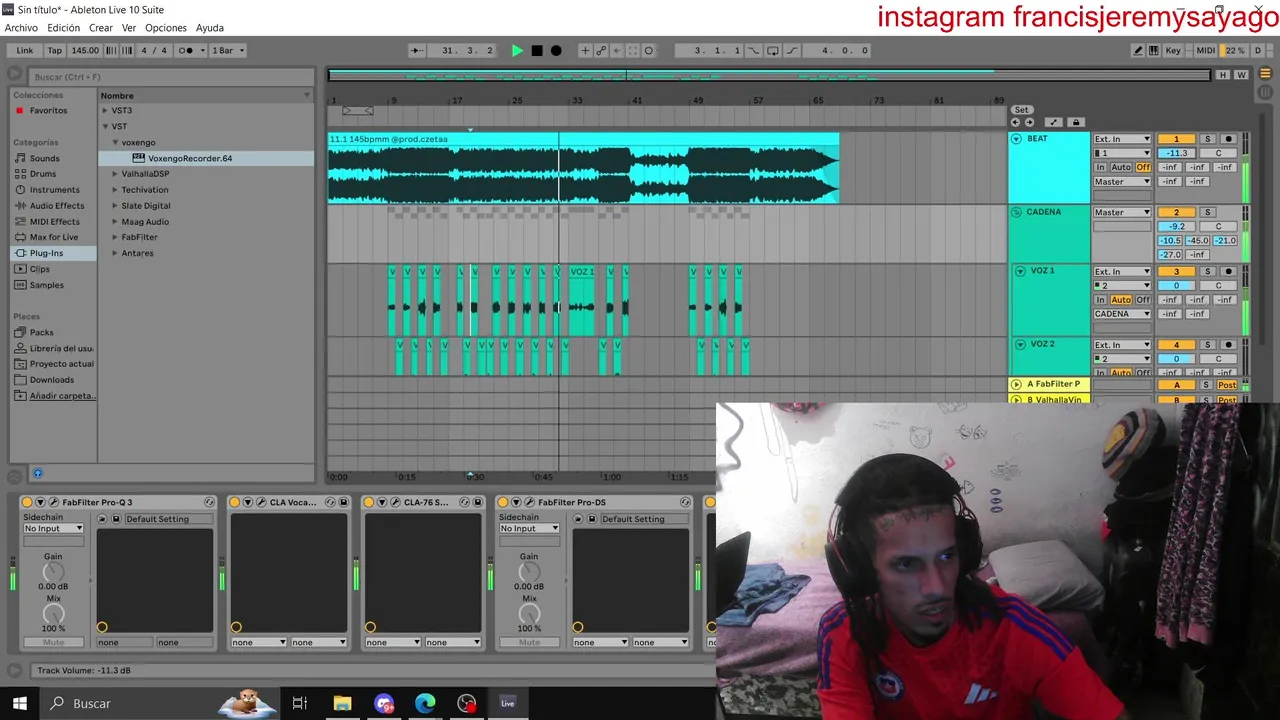This screenshot has width=1280, height=720.
Task: Adjust FabFilter Pro-DS Mix knob
Action: click(x=529, y=614)
